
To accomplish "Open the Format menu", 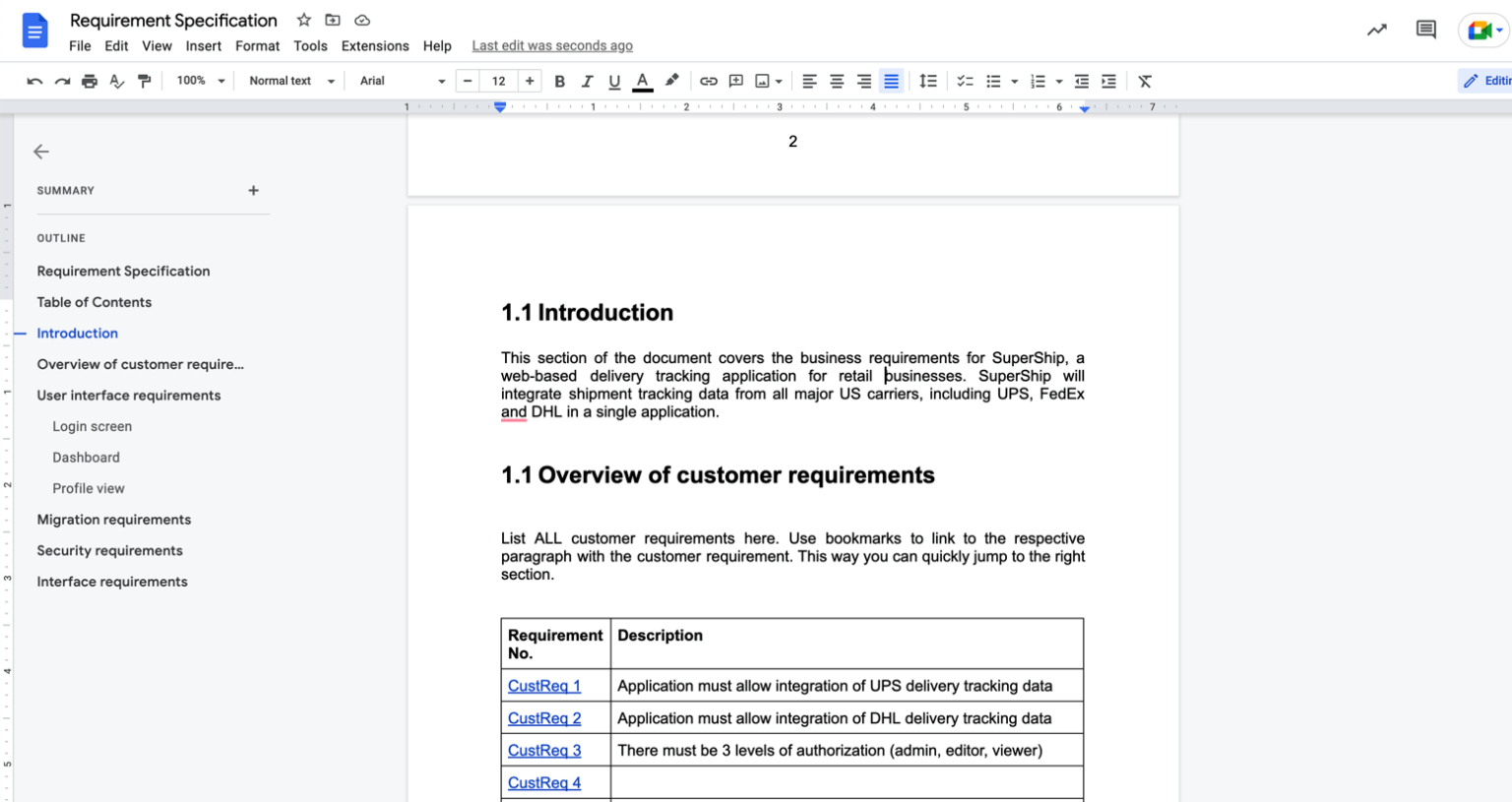I will click(257, 45).
